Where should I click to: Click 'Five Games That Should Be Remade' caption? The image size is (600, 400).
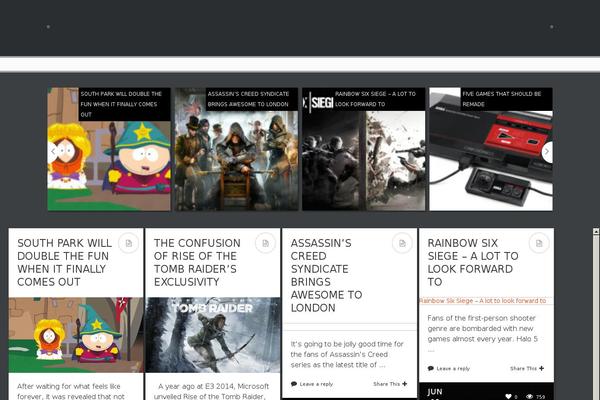click(502, 99)
